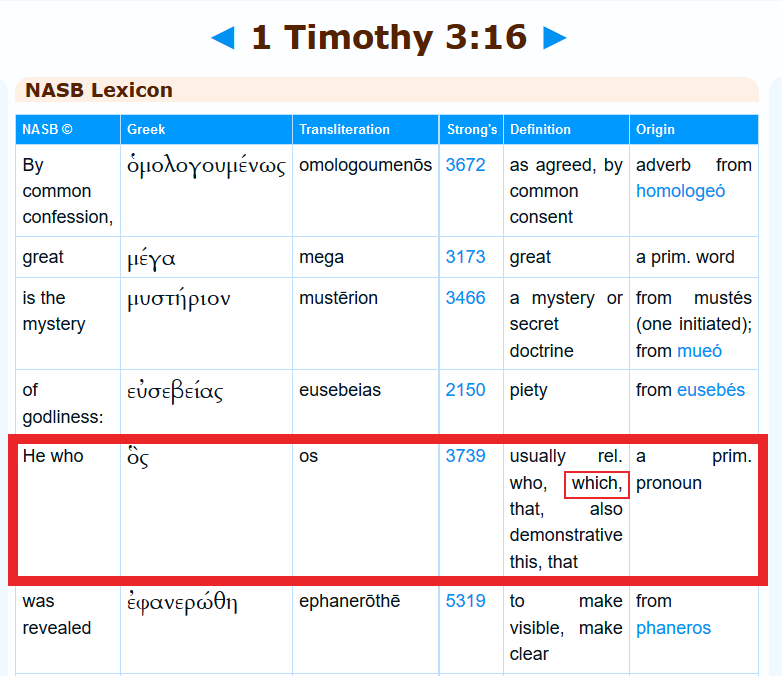Click the definition 'piety'
This screenshot has height=676, width=782.
528,390
